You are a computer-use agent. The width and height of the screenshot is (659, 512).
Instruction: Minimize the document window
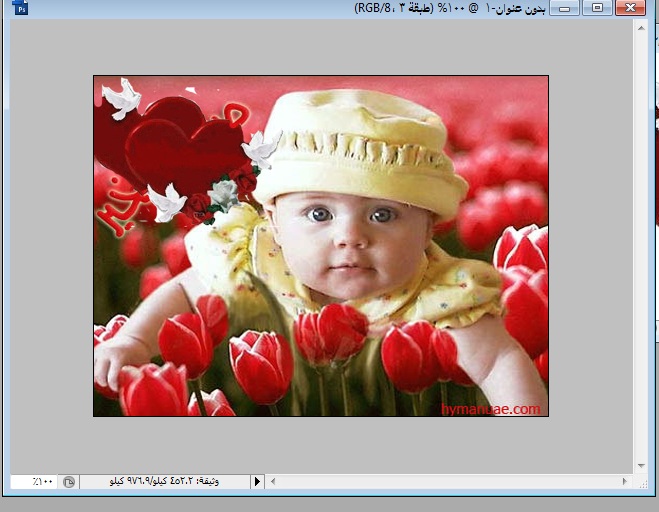pos(567,8)
